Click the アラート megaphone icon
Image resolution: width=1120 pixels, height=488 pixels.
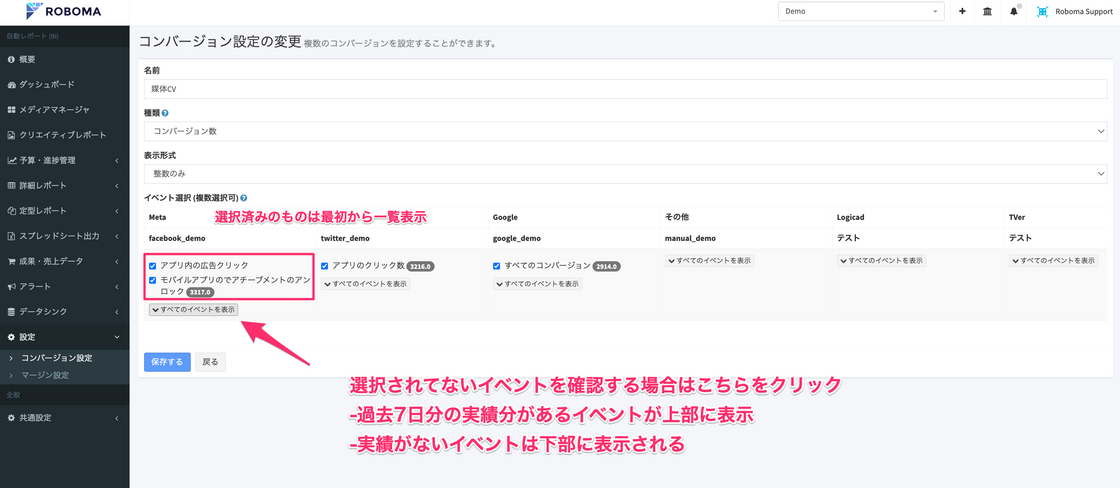coord(11,287)
